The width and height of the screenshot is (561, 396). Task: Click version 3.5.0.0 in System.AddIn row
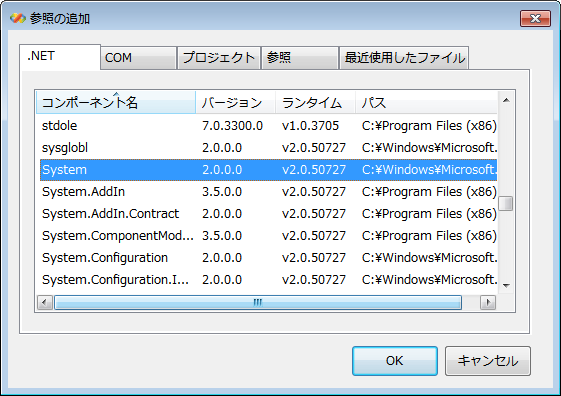click(222, 192)
